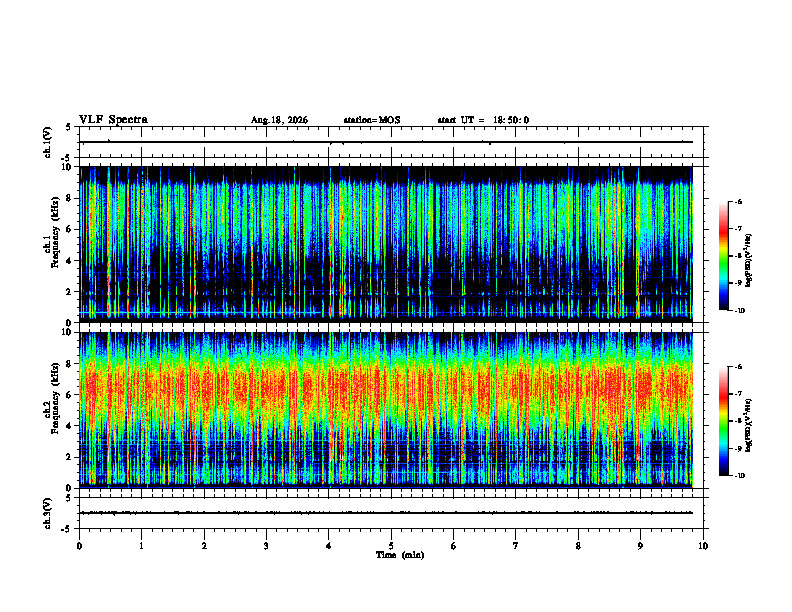The height and width of the screenshot is (612, 792).
Task: Click the time-axis tick label "10"
Action: (703, 546)
